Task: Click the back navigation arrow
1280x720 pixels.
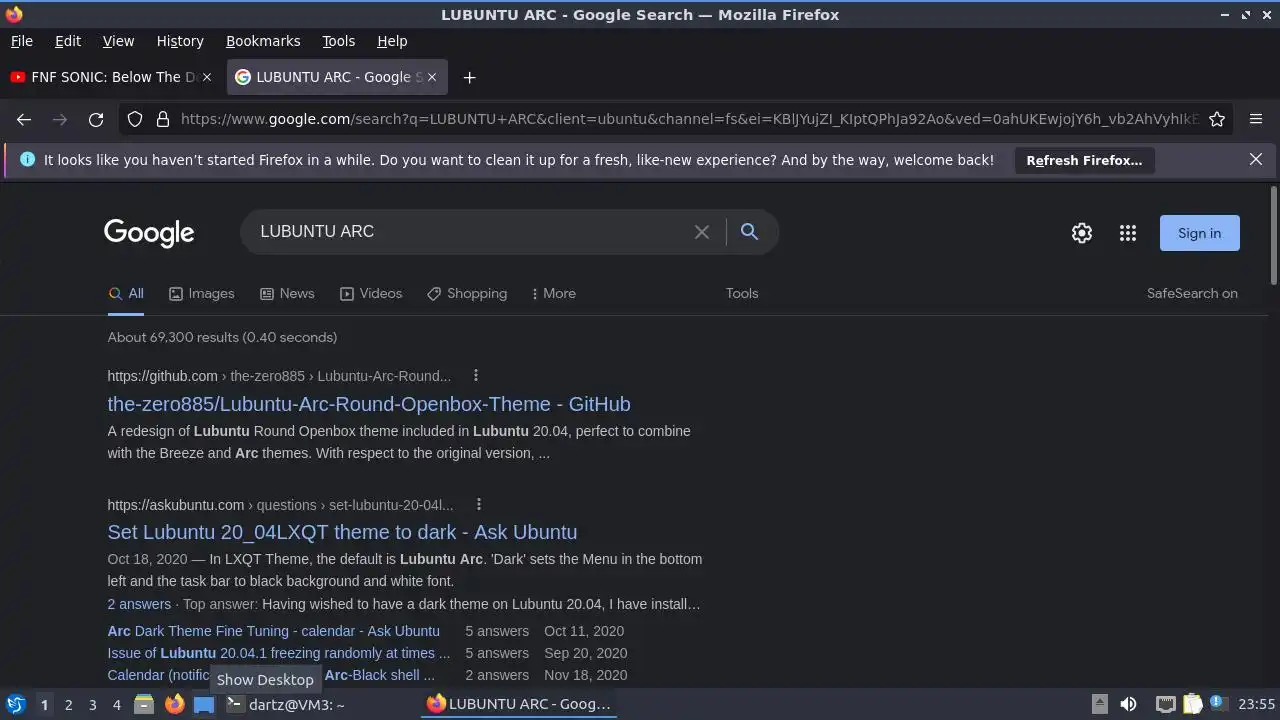Action: pos(24,119)
